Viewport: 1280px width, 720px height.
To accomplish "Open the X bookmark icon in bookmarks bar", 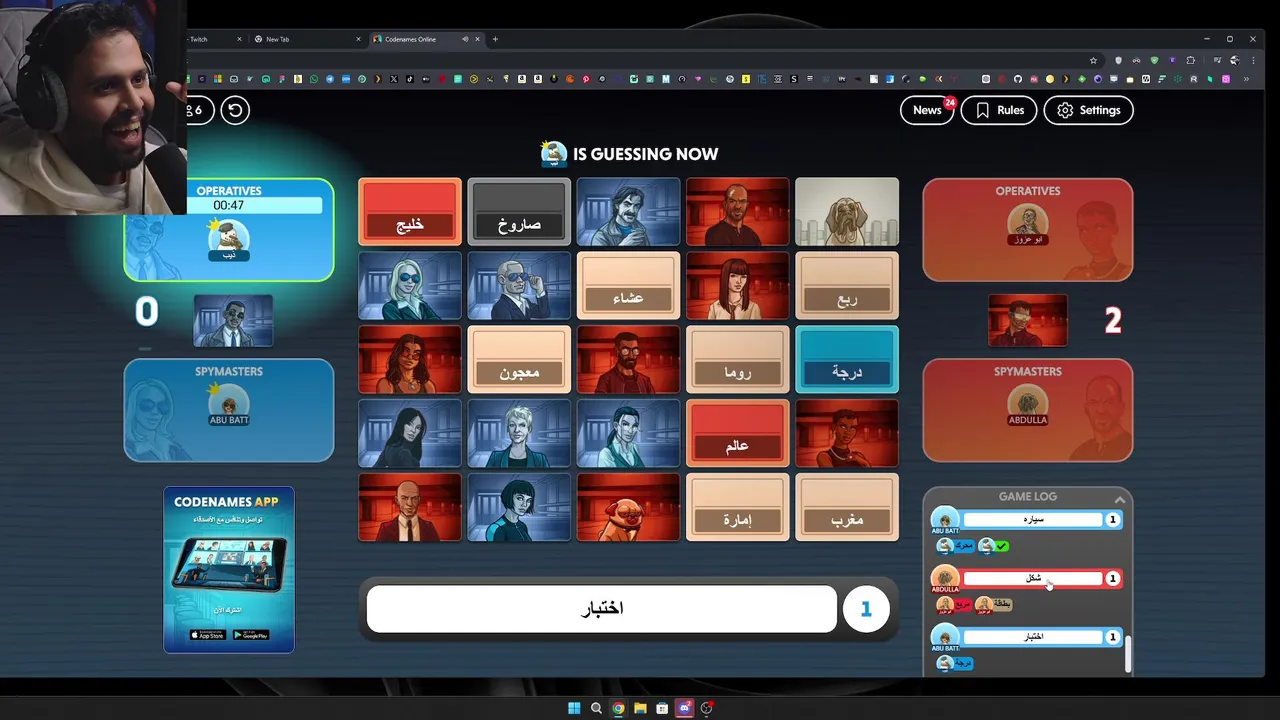I will 394,79.
